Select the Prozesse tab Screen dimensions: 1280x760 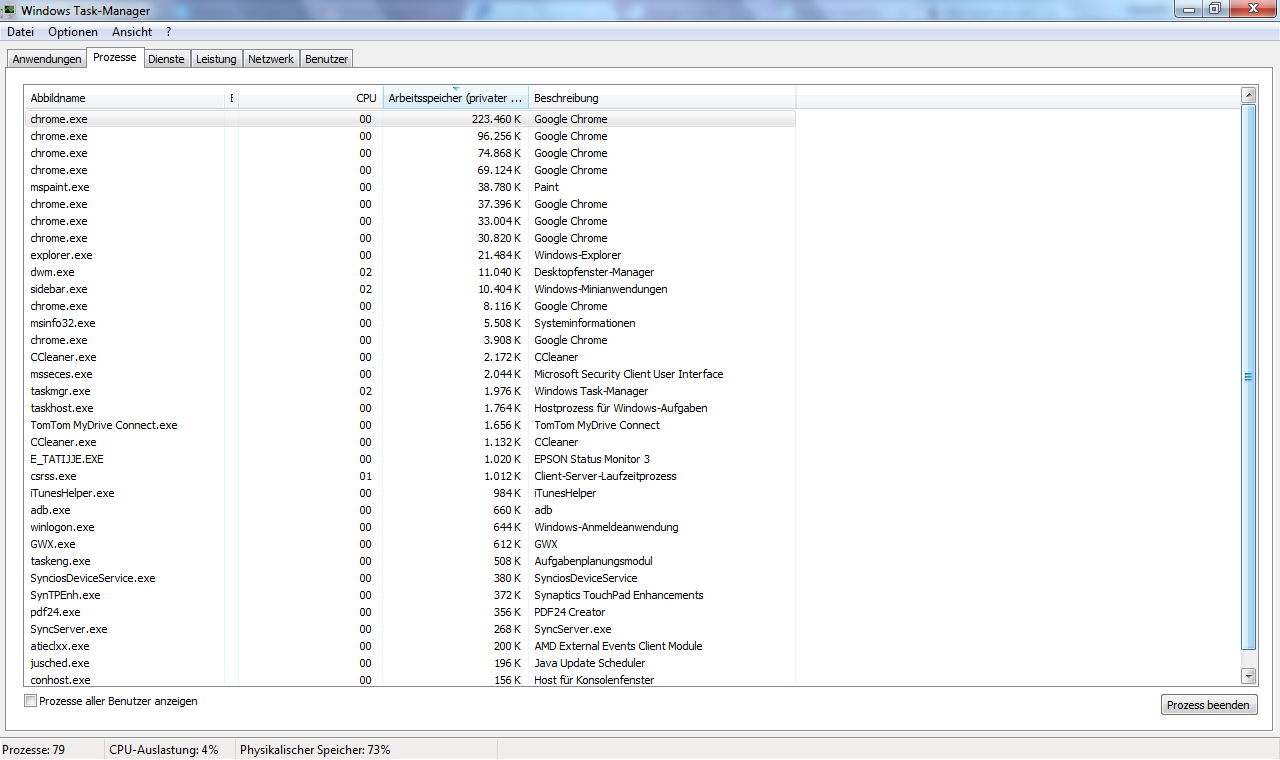[x=115, y=57]
